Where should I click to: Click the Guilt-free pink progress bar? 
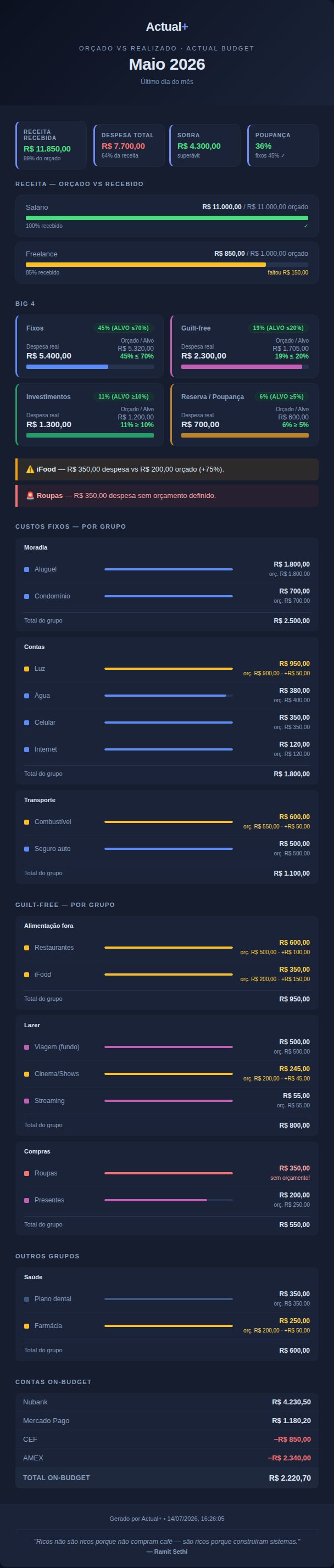click(241, 367)
